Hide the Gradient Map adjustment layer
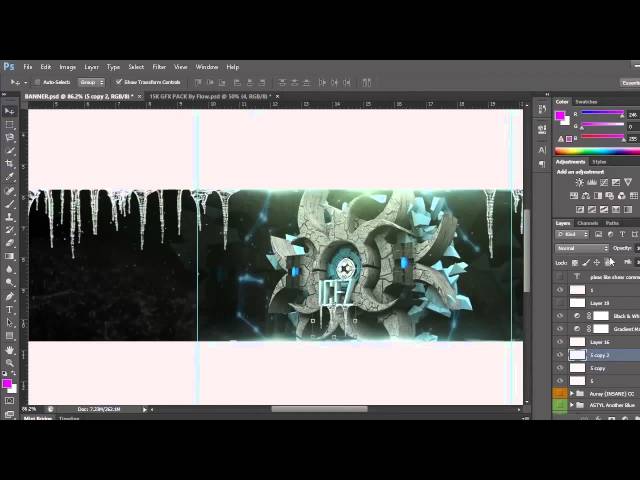Viewport: 640px width, 480px height. (x=560, y=329)
